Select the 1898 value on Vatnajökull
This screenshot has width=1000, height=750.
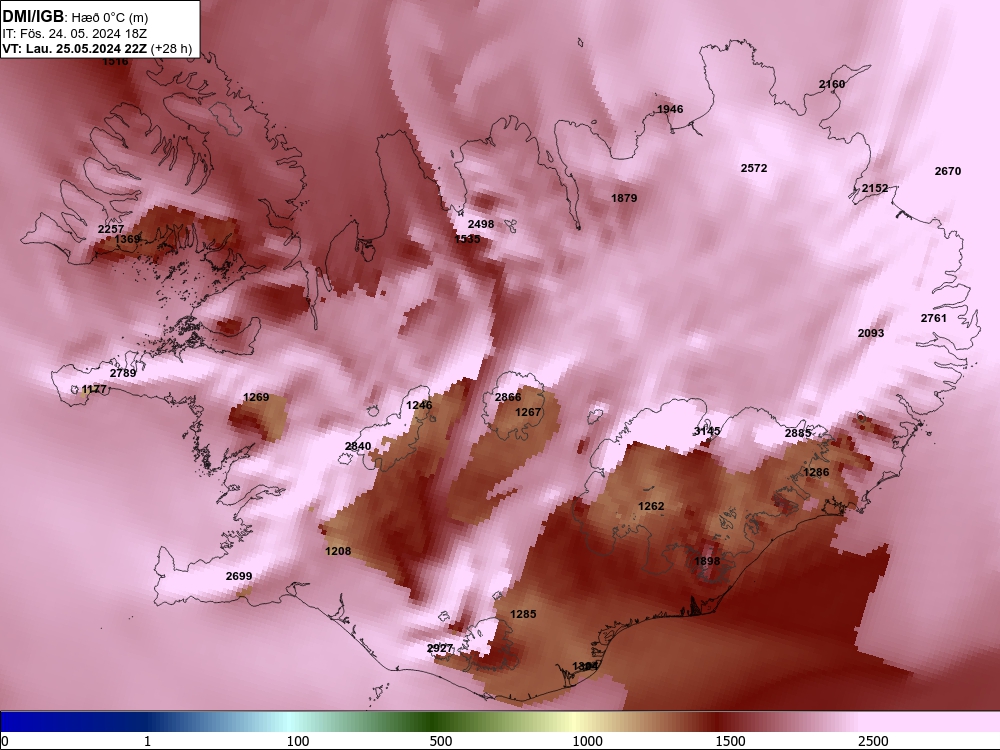click(707, 561)
